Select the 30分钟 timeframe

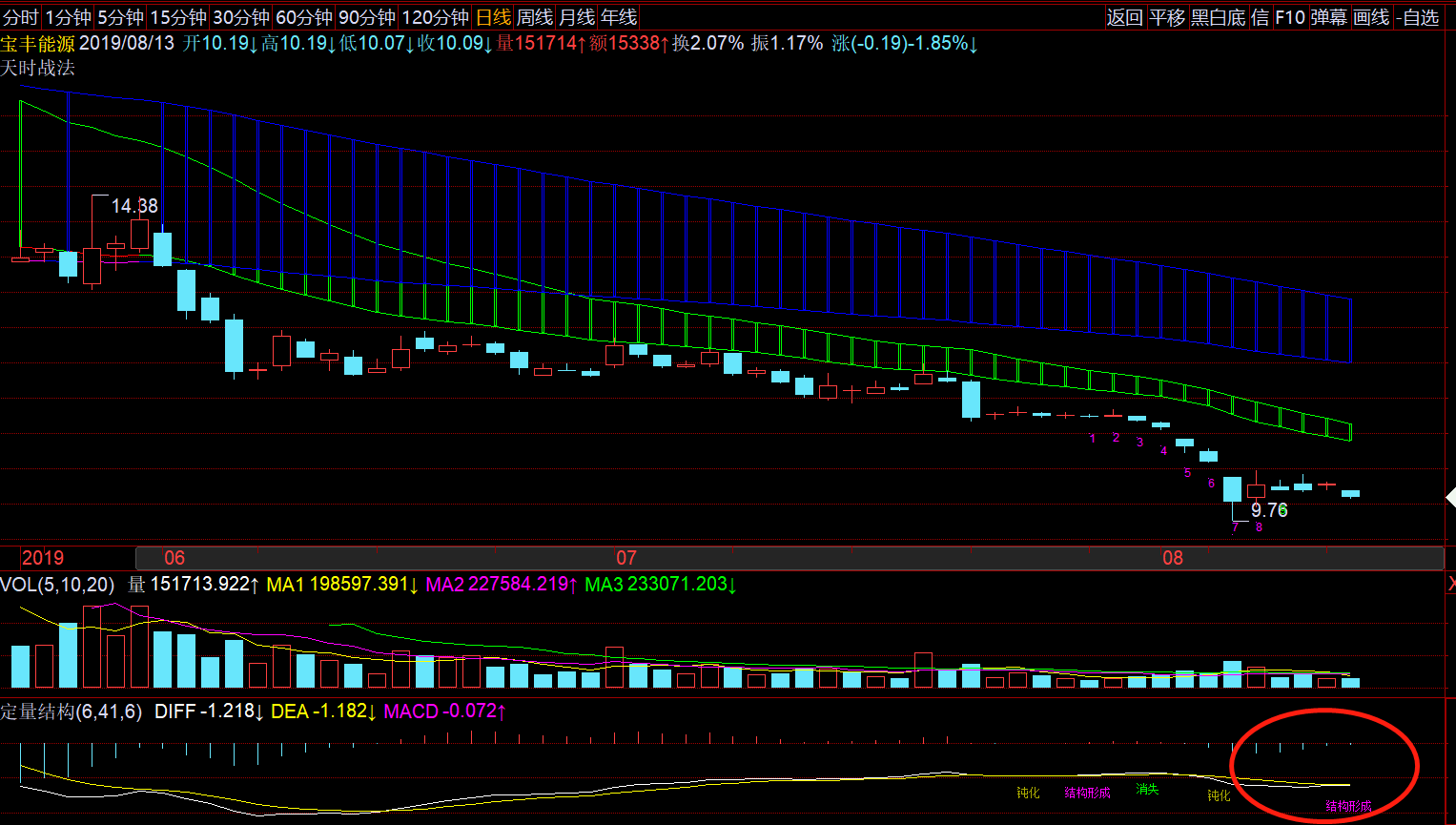(x=241, y=17)
